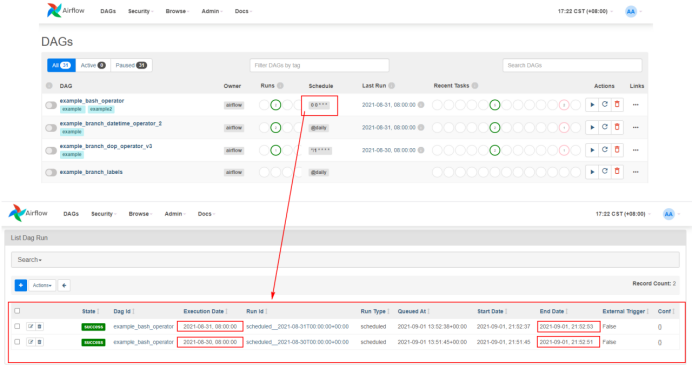Edit the 2021-08-30 dag run record
This screenshot has height=369, width=692.
30,342
